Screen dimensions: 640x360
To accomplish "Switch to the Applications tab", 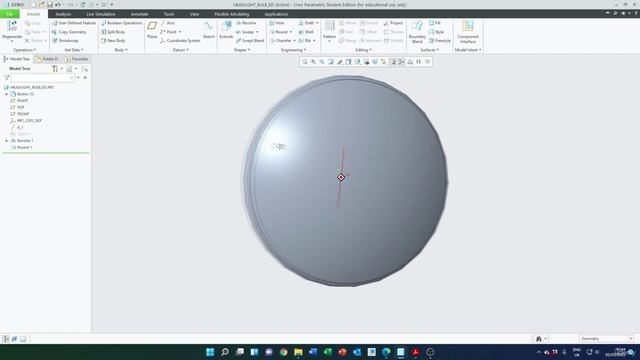I will coord(276,14).
